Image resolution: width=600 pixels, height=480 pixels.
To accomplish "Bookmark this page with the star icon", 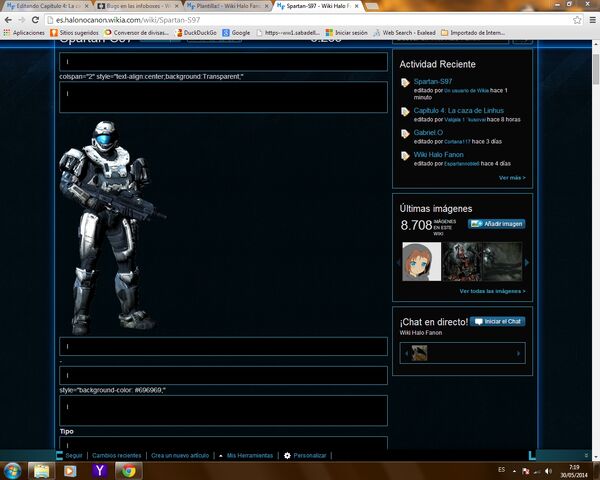I will point(577,20).
